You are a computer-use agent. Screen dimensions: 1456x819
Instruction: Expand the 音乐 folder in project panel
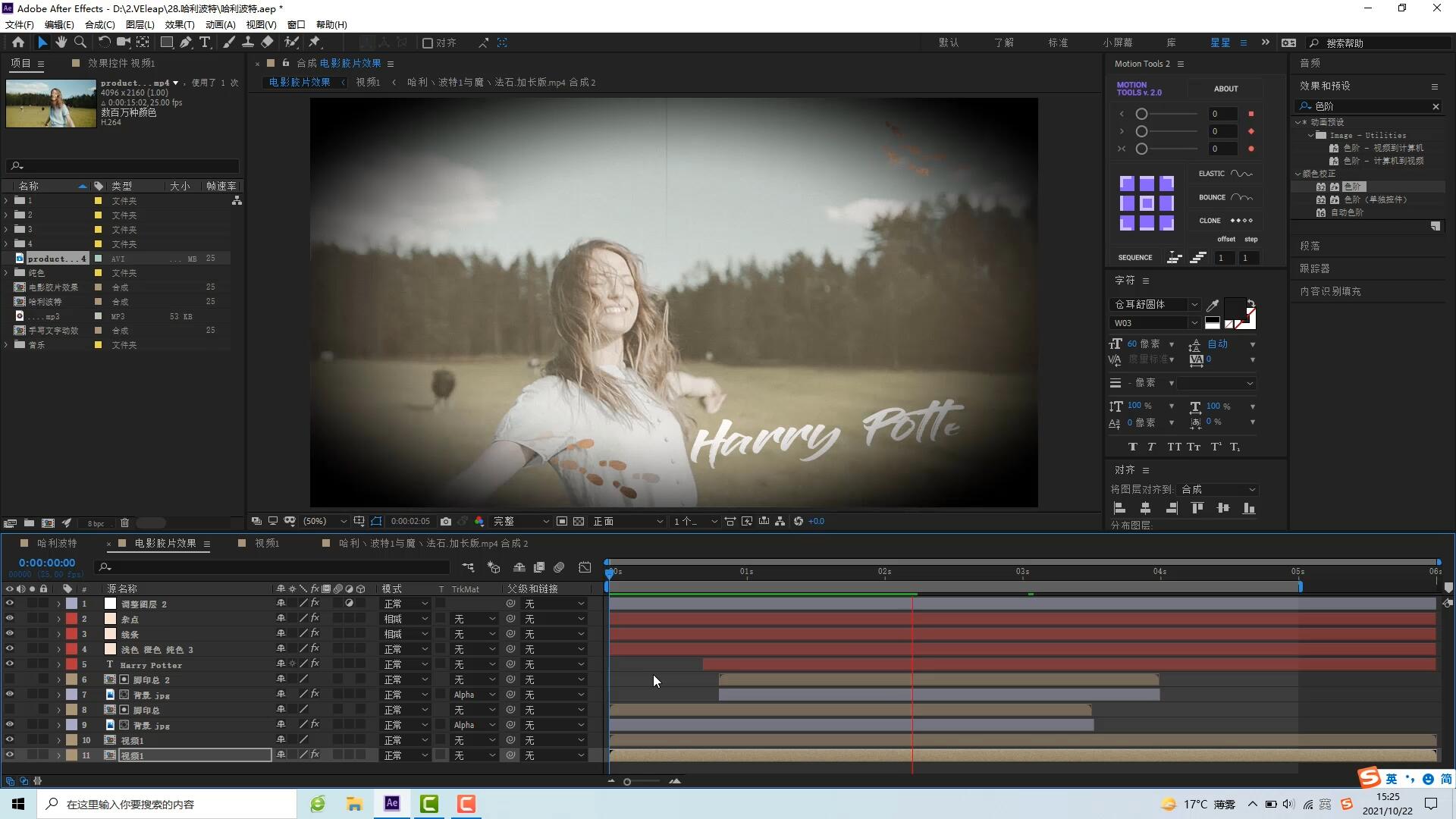tap(6, 345)
